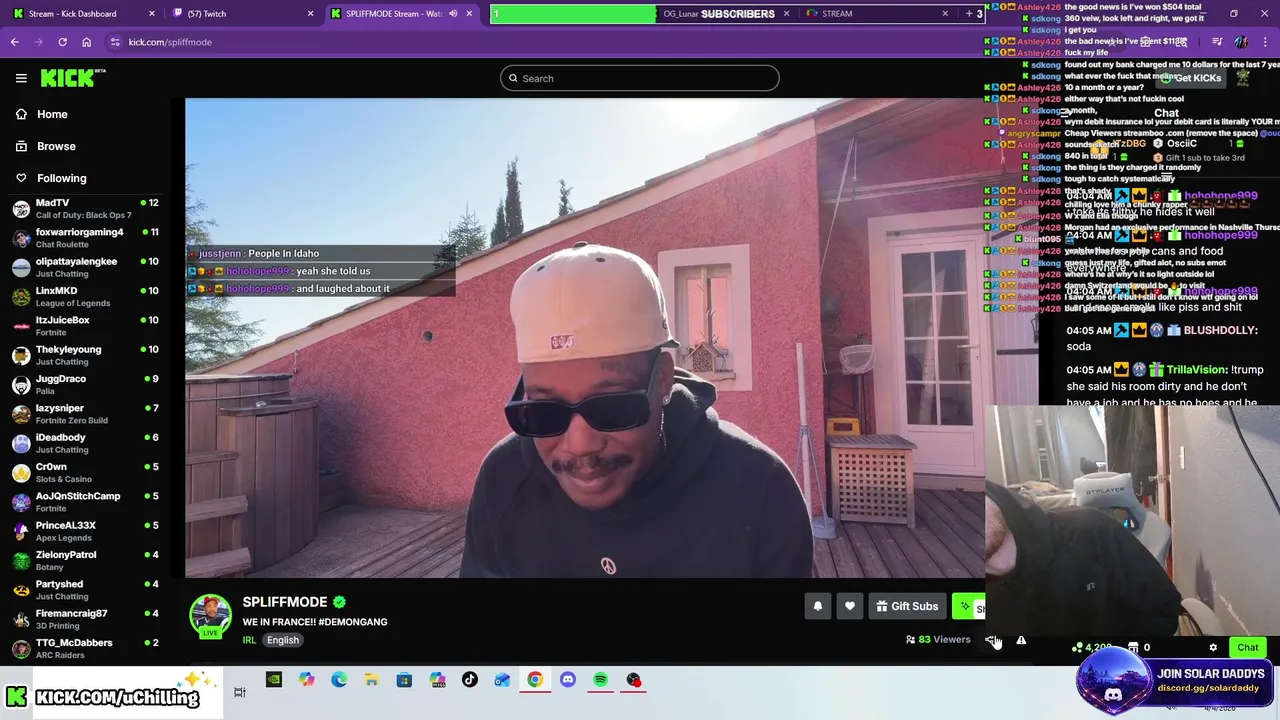
Task: Close the Twitch browser tab
Action: click(310, 14)
